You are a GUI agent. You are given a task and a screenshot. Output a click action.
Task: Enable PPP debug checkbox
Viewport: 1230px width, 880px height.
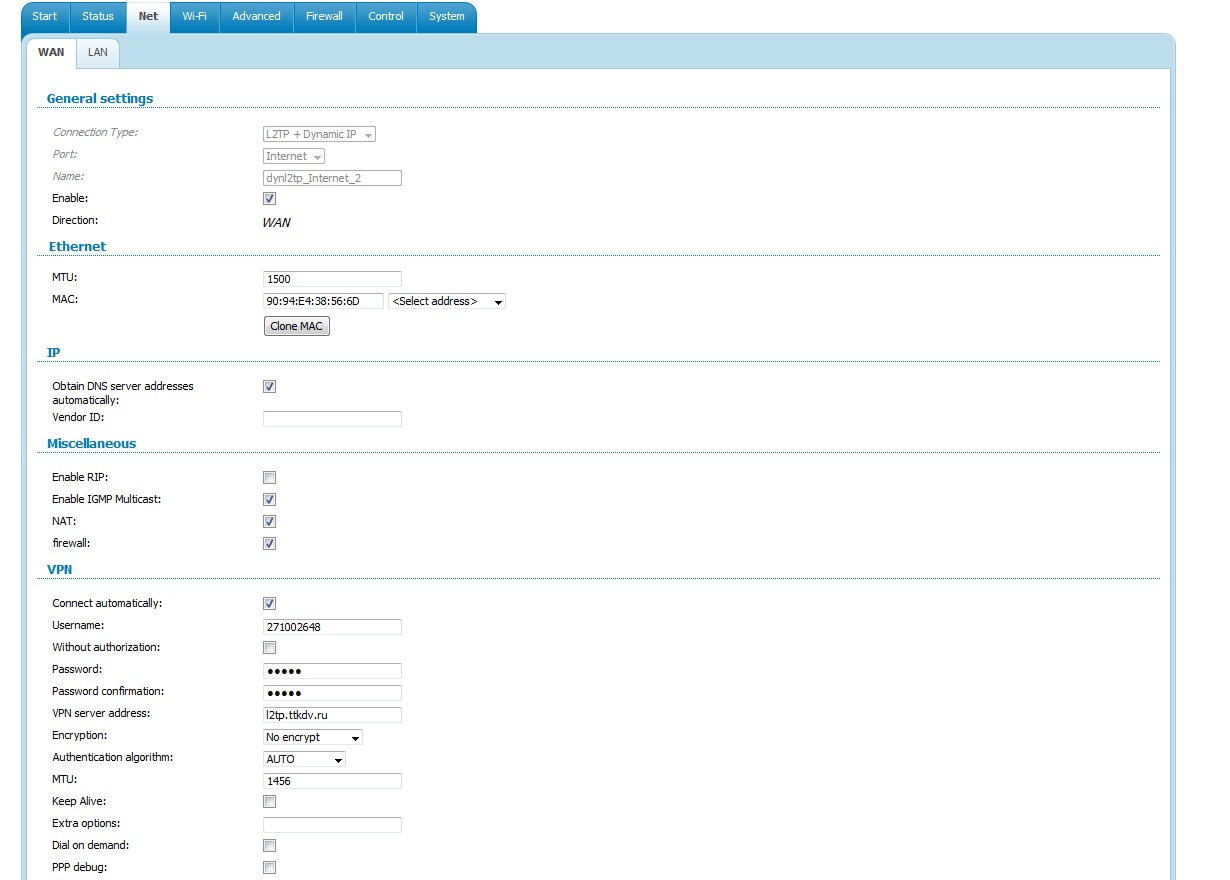point(269,868)
